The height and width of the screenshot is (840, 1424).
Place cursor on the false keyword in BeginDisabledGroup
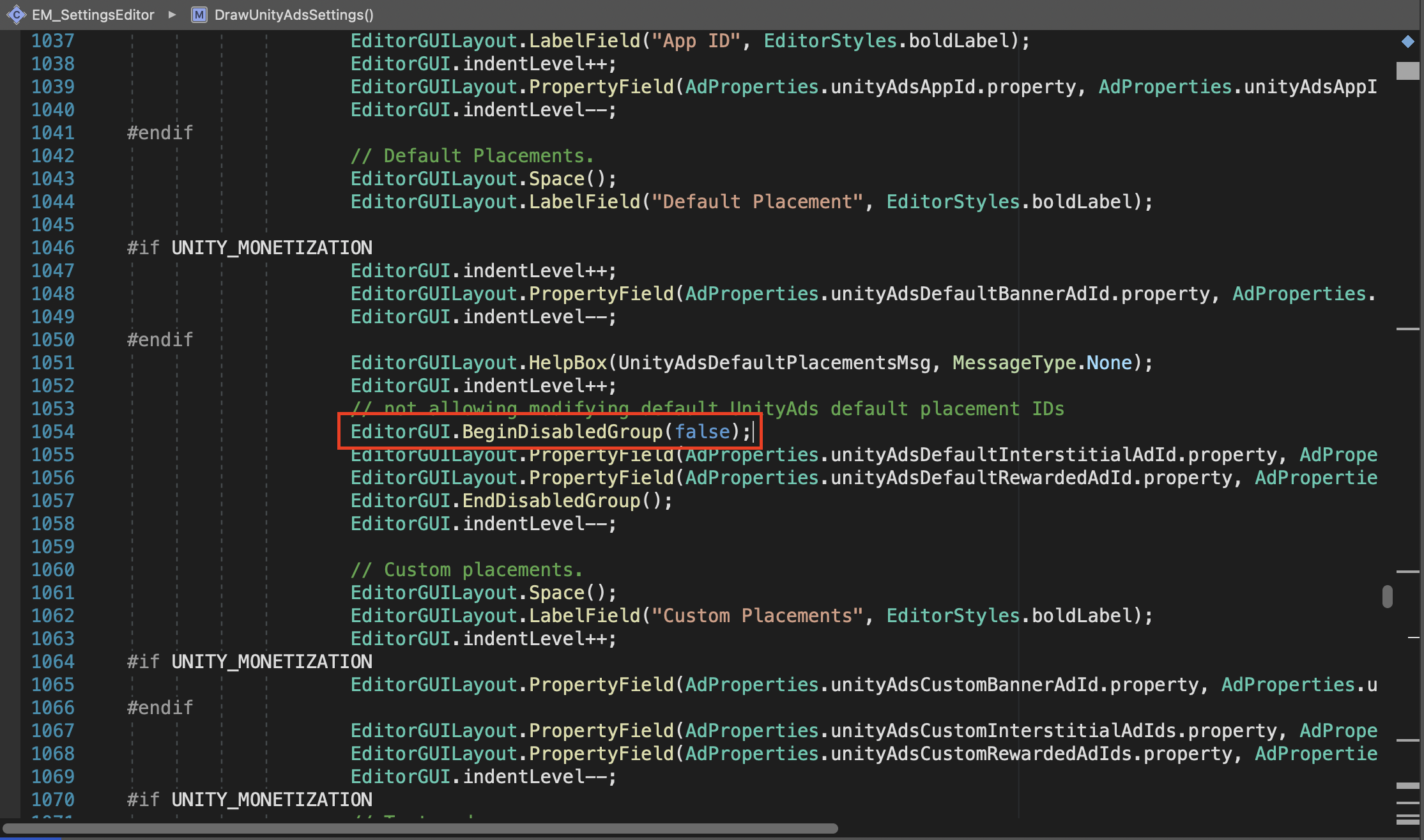tap(702, 432)
